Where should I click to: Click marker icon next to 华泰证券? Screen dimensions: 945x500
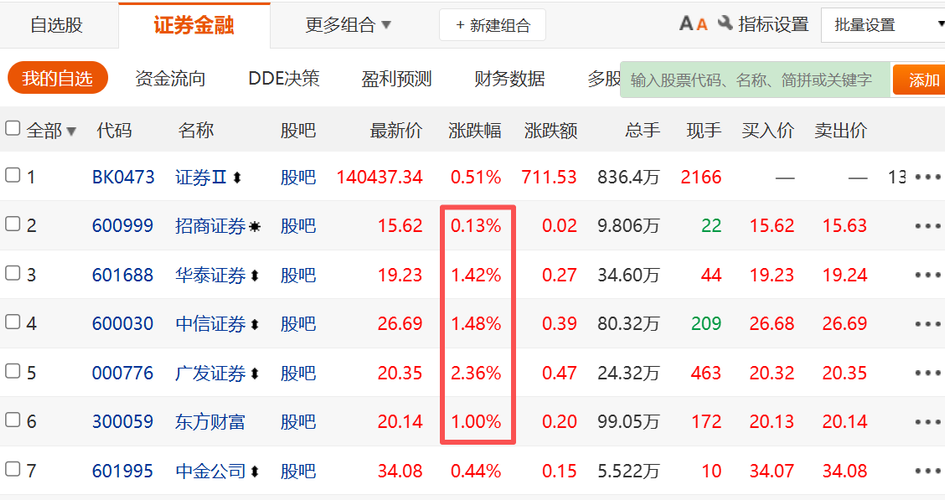click(x=254, y=275)
